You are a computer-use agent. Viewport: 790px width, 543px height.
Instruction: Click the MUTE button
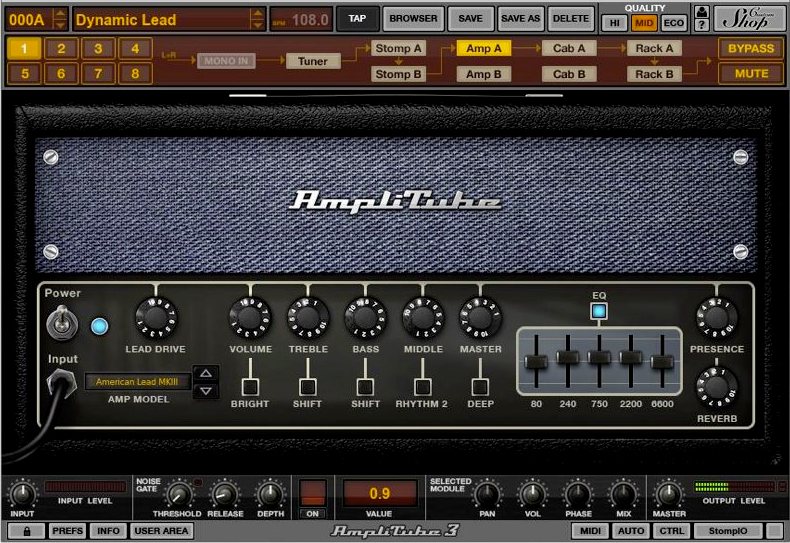pos(751,74)
